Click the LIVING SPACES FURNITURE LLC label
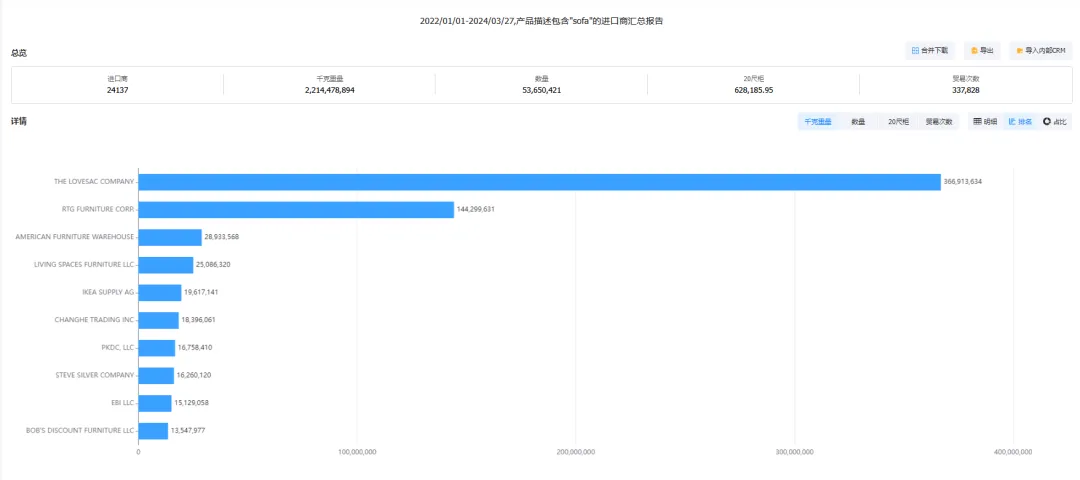Image resolution: width=1080 pixels, height=480 pixels. coord(84,265)
